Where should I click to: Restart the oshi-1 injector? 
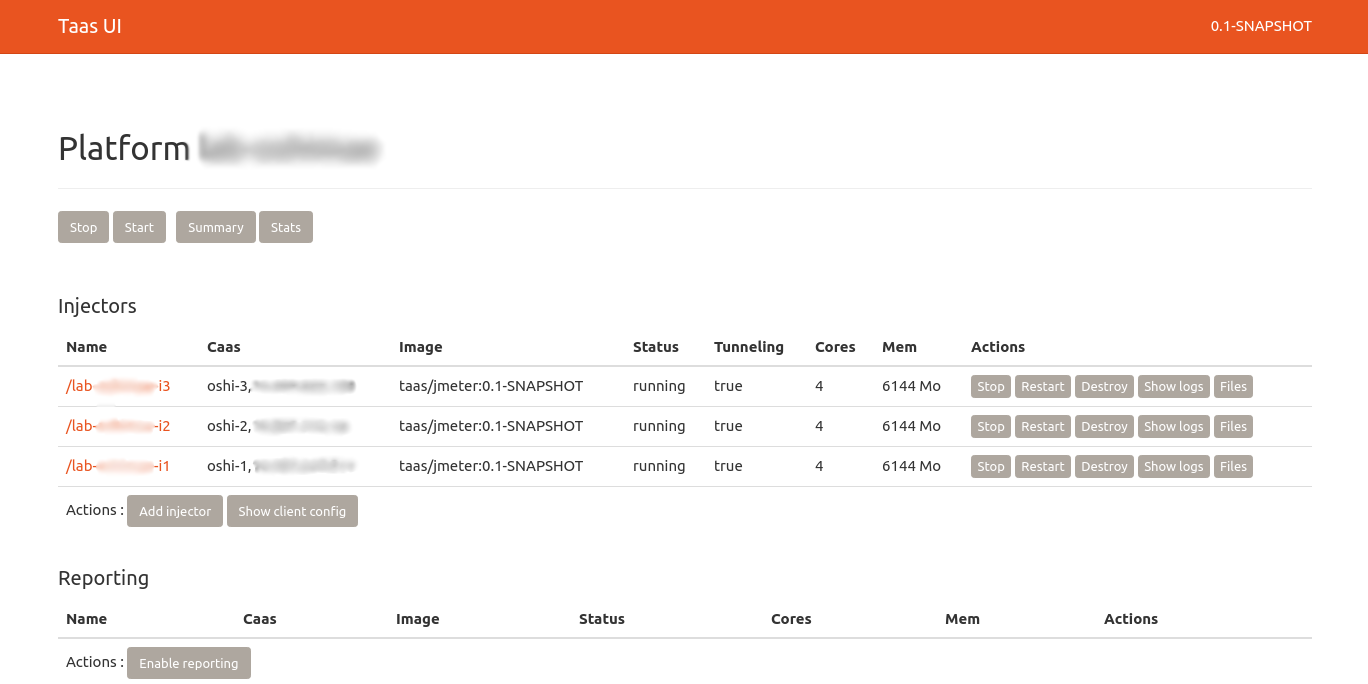pyautogui.click(x=1042, y=467)
